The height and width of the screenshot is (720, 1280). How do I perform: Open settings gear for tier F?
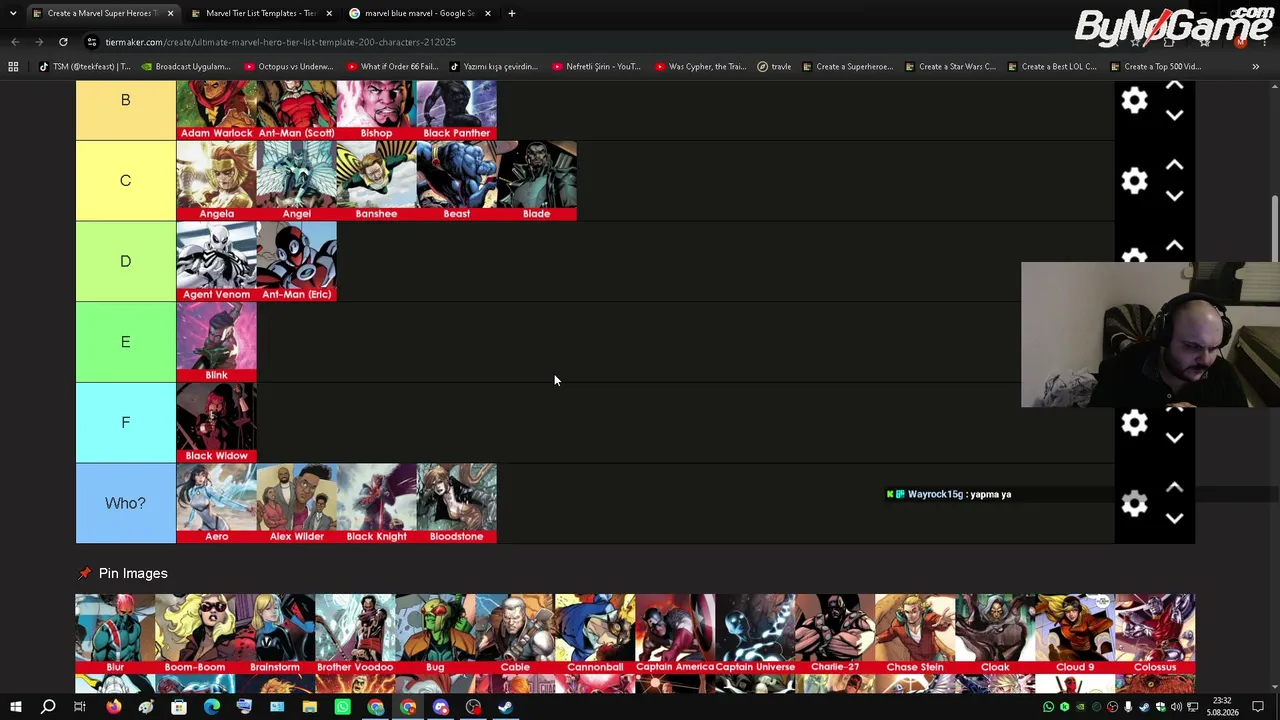tap(1134, 423)
